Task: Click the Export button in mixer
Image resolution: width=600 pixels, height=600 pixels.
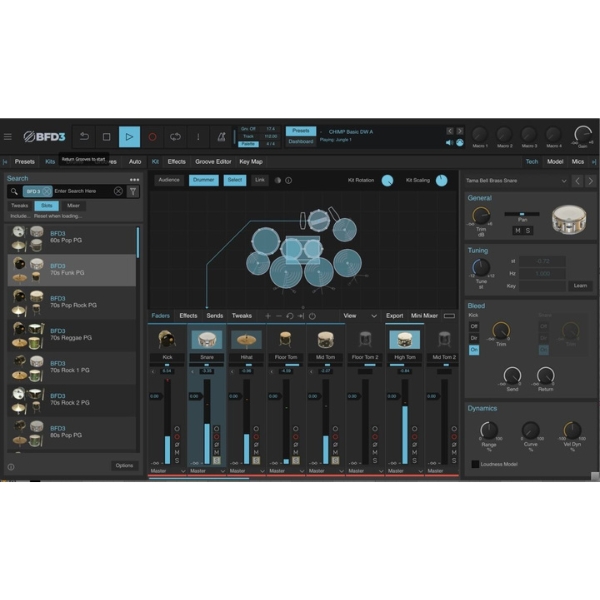Action: point(395,316)
